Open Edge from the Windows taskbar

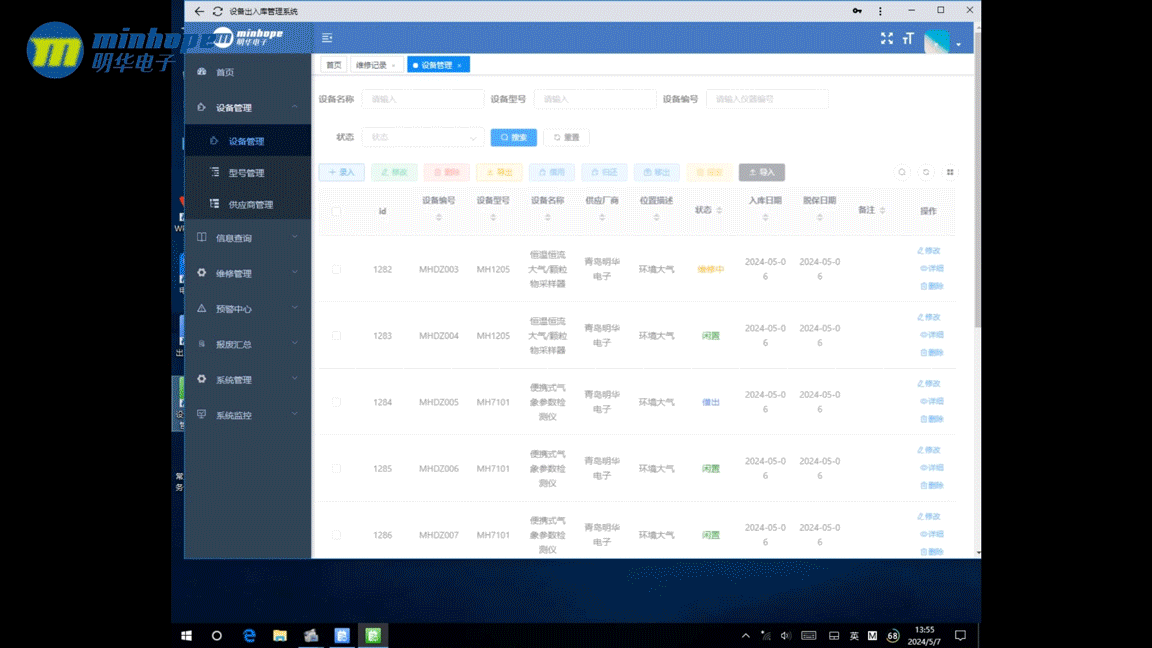249,635
